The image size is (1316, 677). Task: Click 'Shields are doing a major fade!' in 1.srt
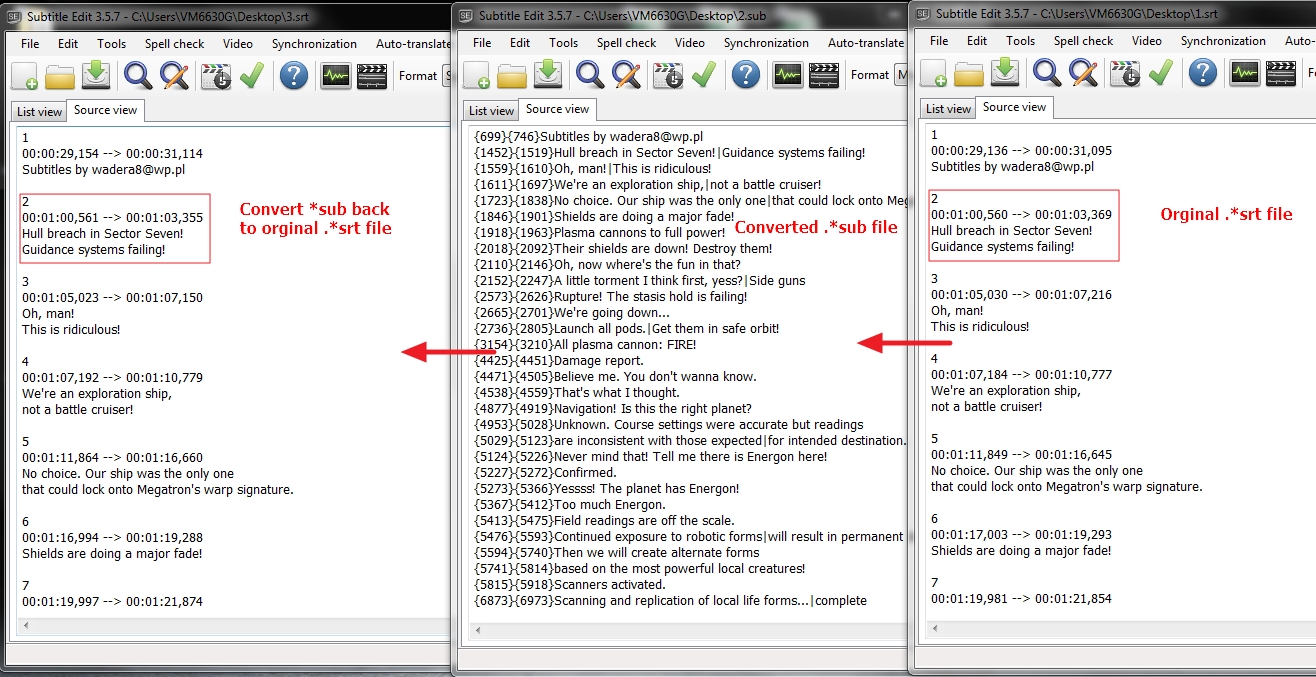pyautogui.click(x=1021, y=551)
